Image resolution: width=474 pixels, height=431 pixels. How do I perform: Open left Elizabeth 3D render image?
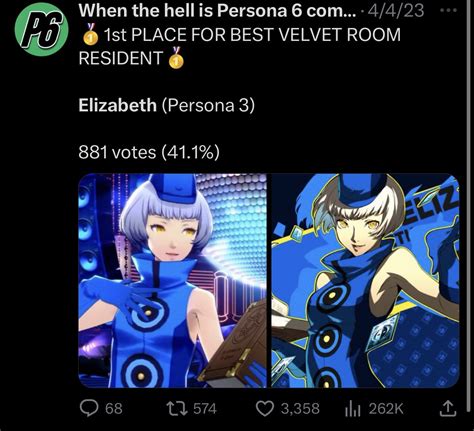(x=173, y=281)
